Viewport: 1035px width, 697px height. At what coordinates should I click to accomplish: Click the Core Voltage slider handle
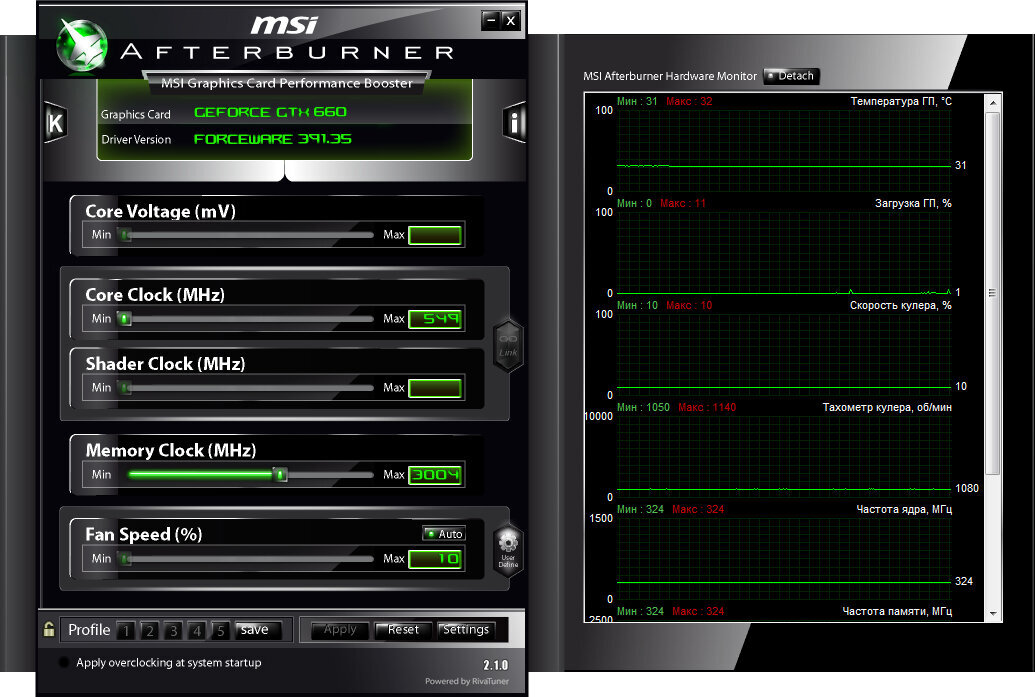point(125,235)
